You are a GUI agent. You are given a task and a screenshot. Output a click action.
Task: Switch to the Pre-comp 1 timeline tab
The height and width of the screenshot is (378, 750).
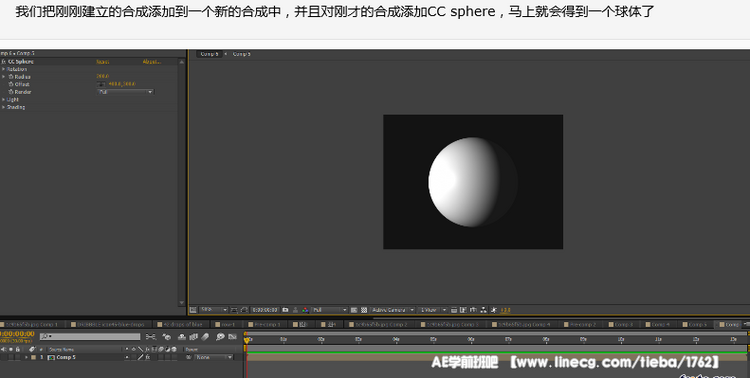pos(265,324)
